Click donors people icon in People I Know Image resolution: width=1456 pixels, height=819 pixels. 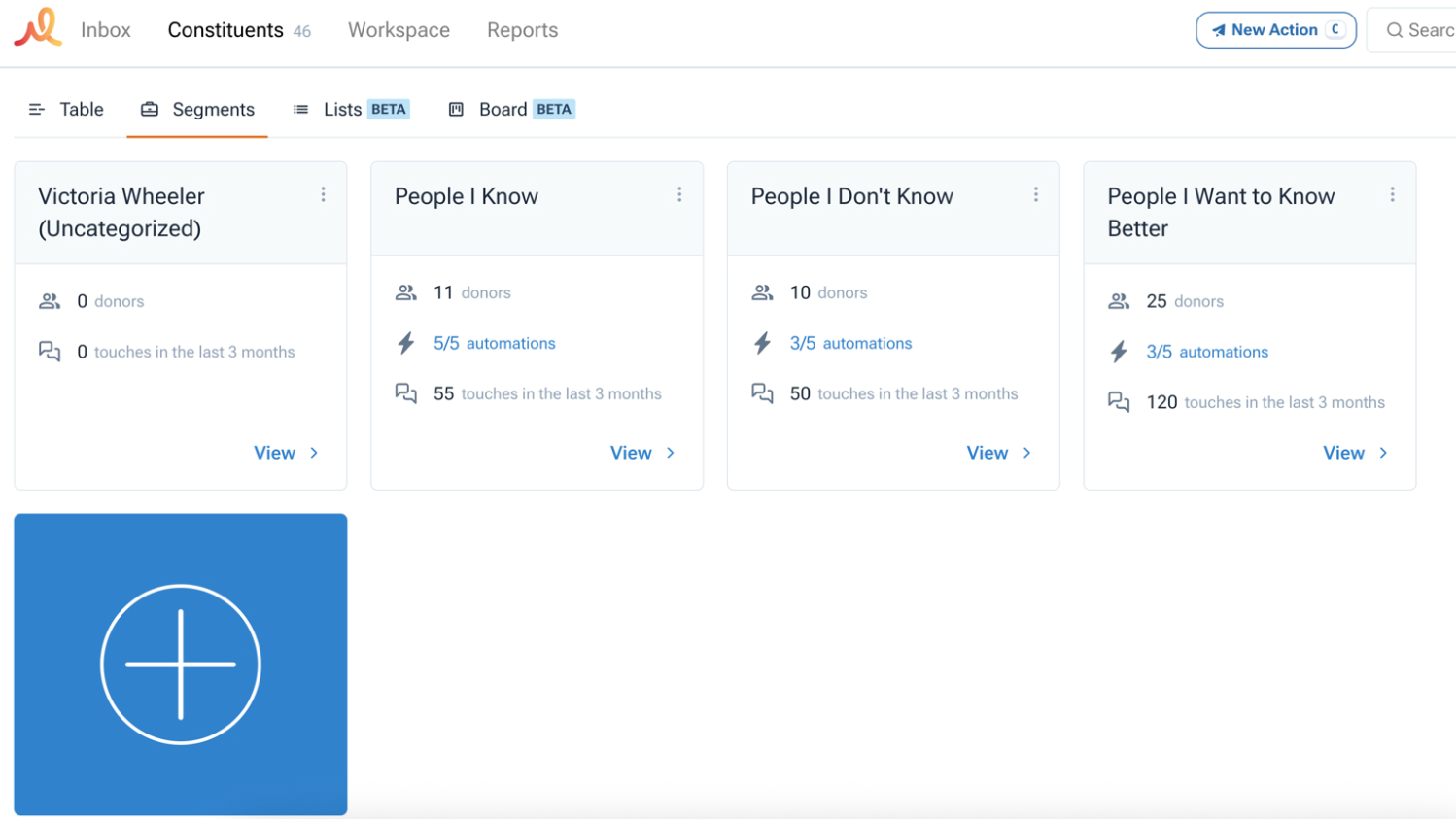tap(406, 292)
